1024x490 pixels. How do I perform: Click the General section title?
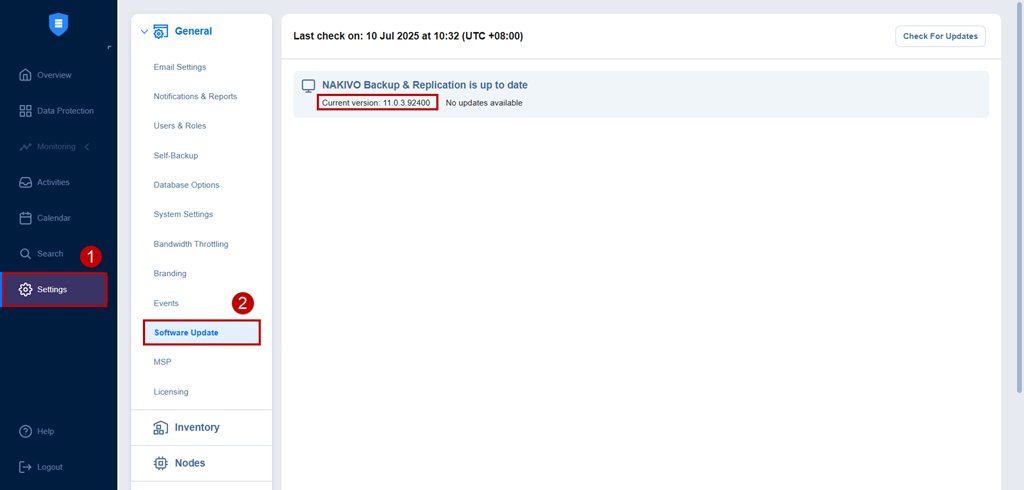(x=193, y=31)
